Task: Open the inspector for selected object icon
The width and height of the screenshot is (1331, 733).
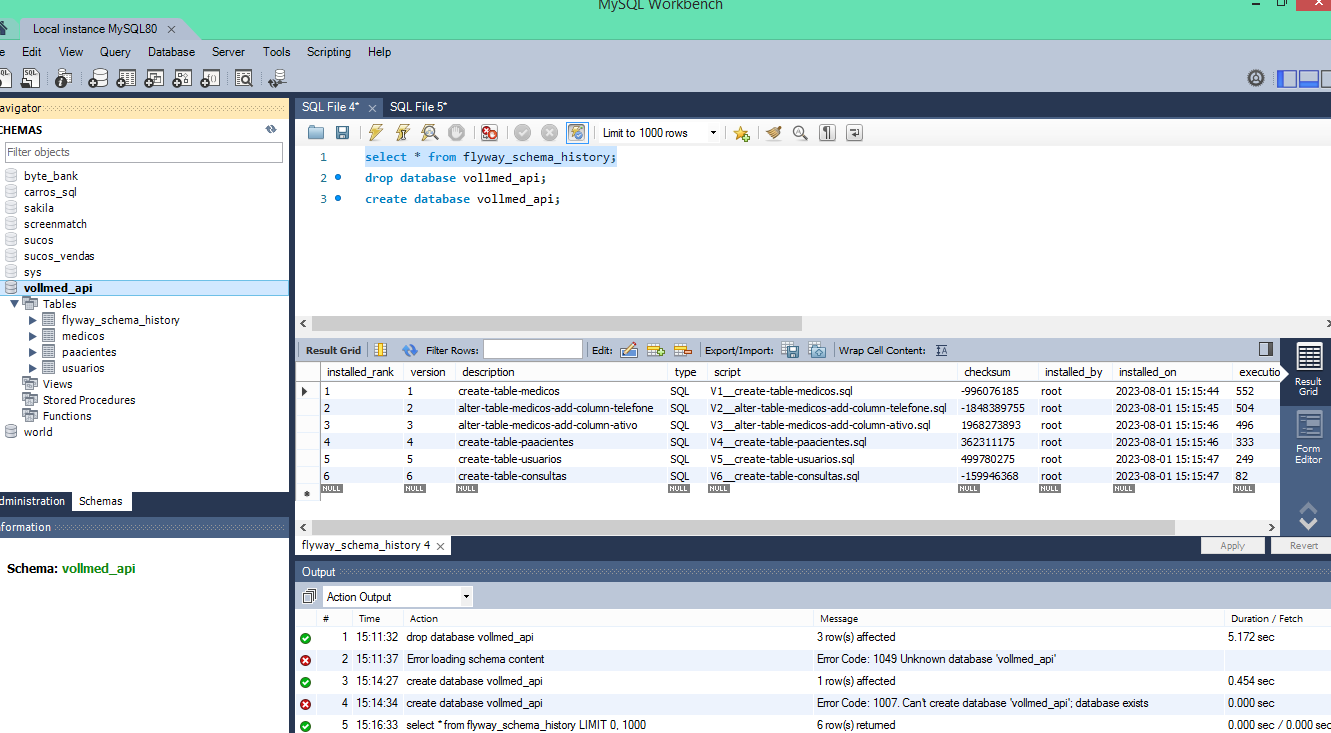Action: pos(63,78)
